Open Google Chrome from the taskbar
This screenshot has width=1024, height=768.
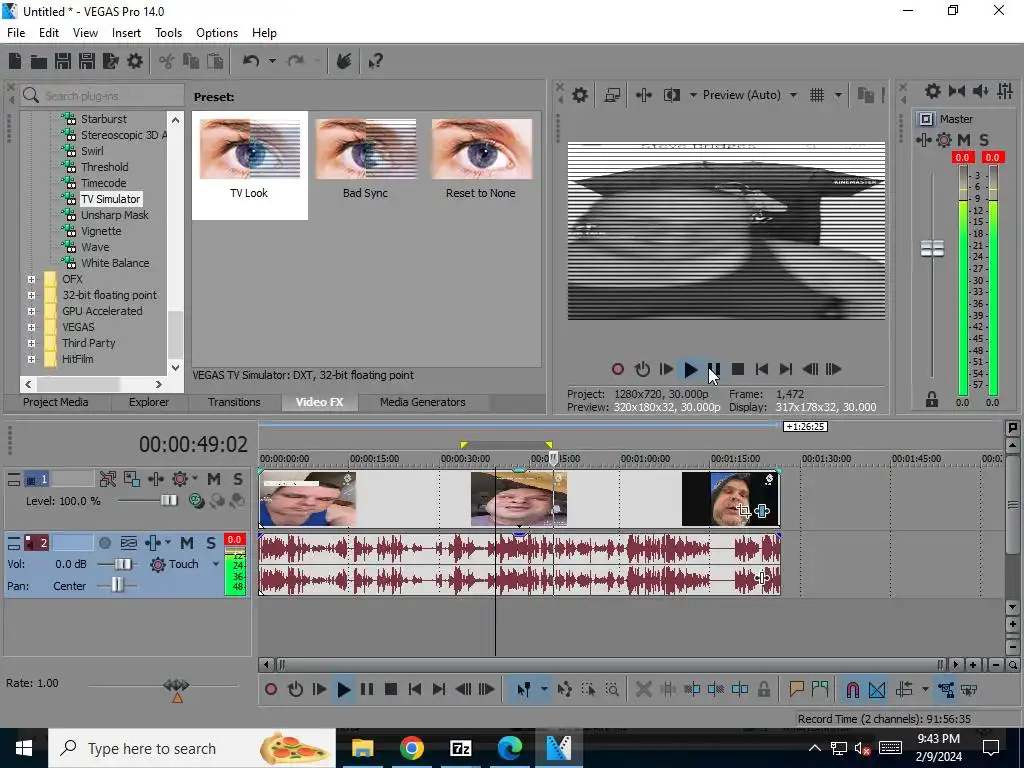[411, 748]
